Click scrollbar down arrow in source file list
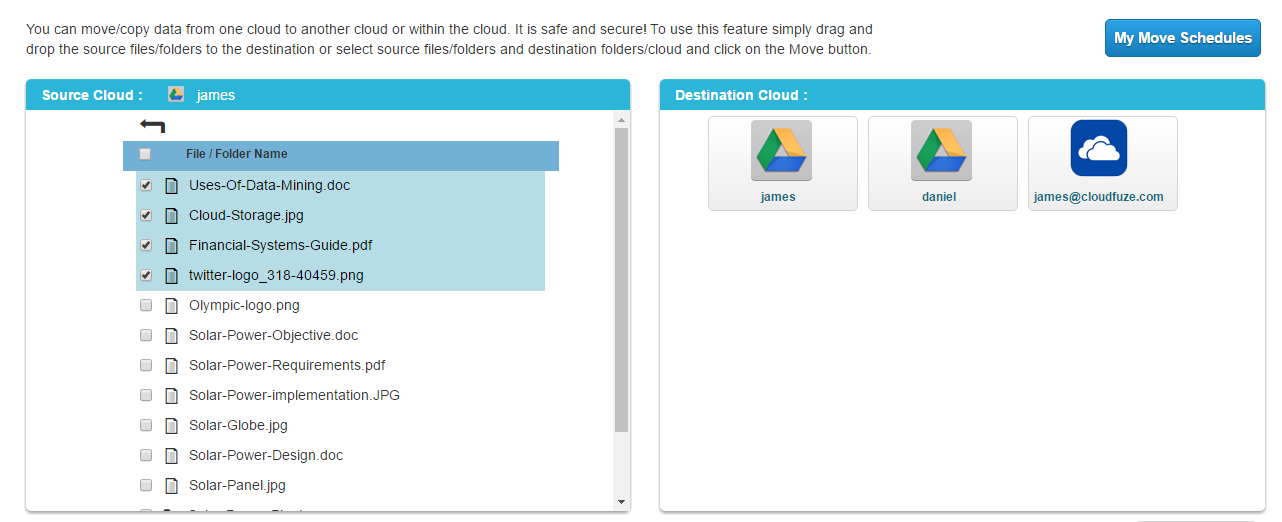 tap(621, 501)
